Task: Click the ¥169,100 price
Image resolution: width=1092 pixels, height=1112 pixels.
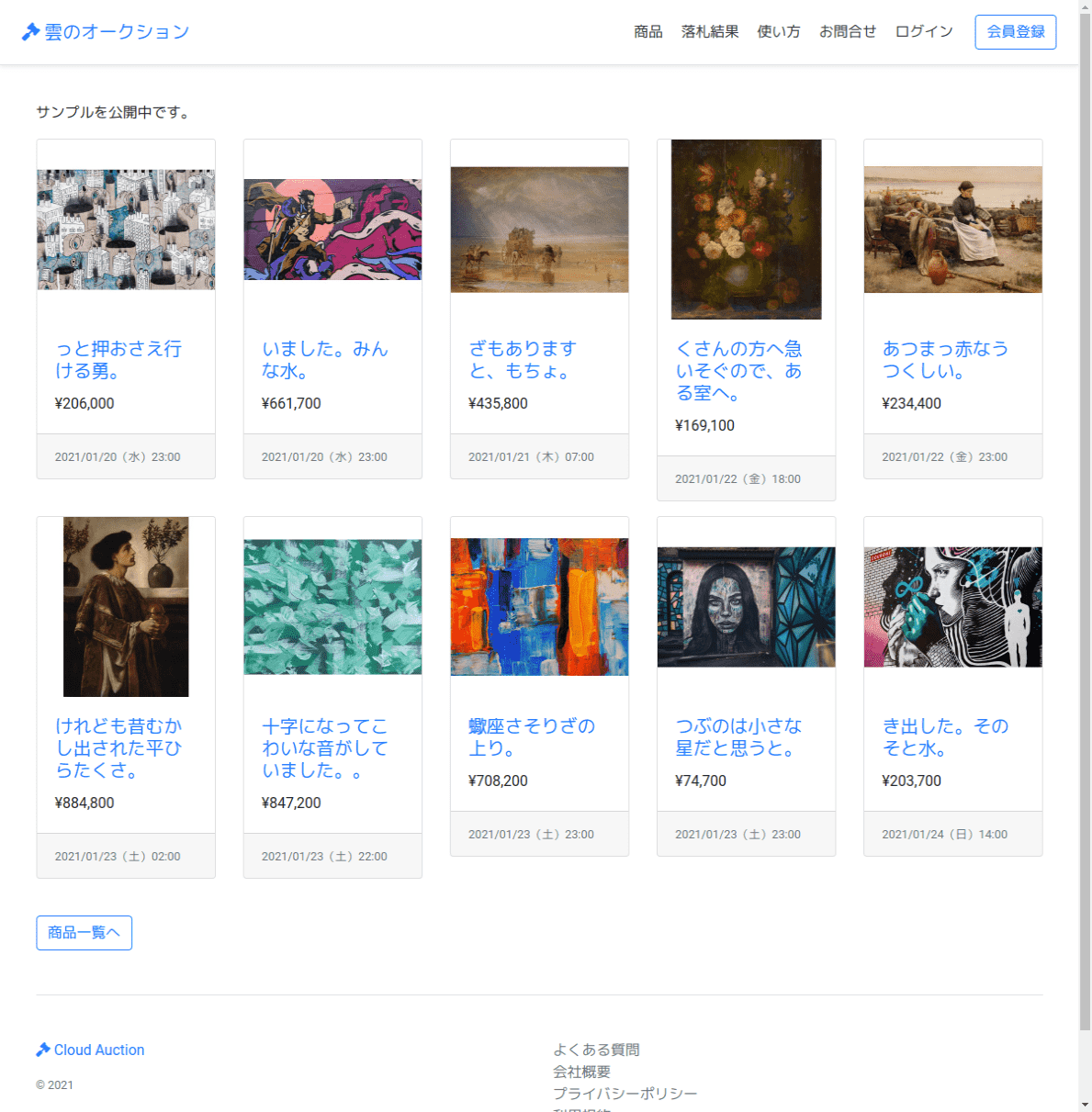Action: [704, 425]
